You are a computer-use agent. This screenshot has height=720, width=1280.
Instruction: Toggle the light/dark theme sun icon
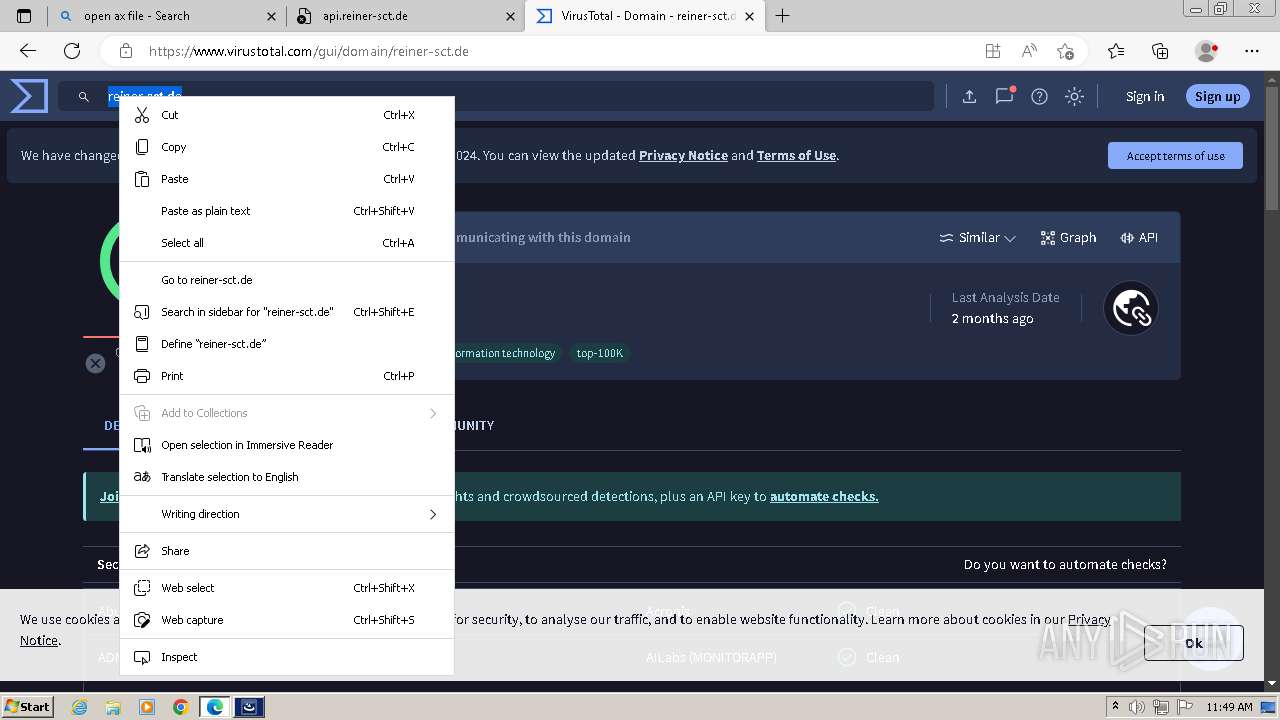coord(1074,96)
